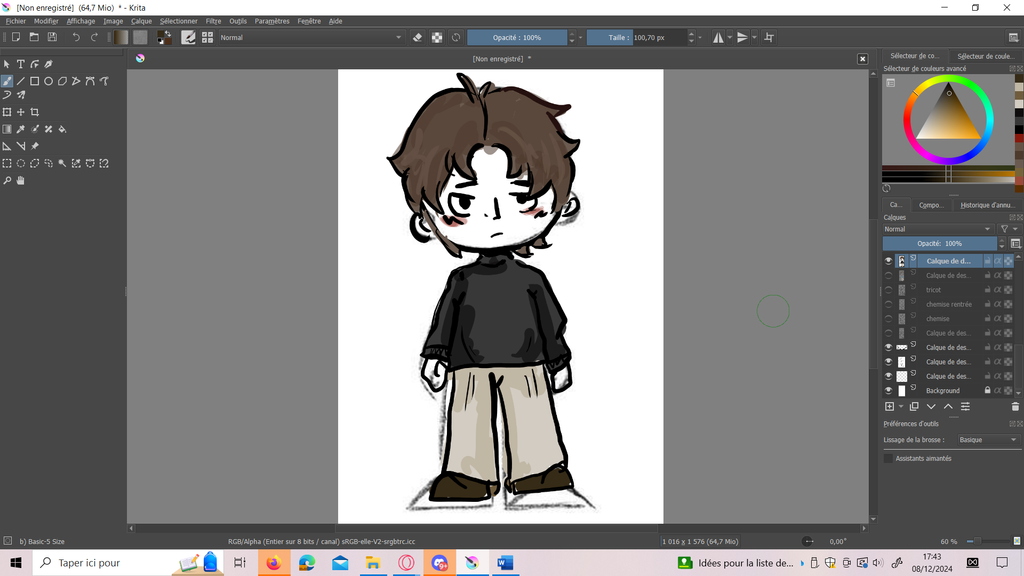
Task: Delete the layer with the trash icon
Action: point(1015,407)
